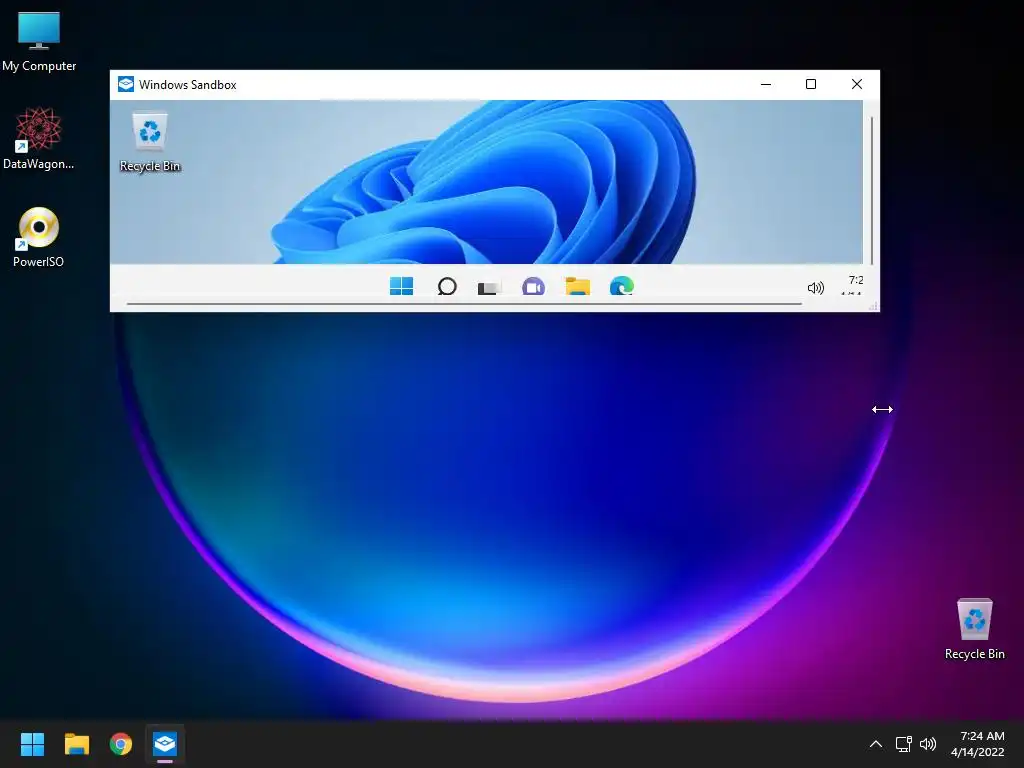
Task: Click the Sandbox clock in its taskbar
Action: tap(854, 285)
